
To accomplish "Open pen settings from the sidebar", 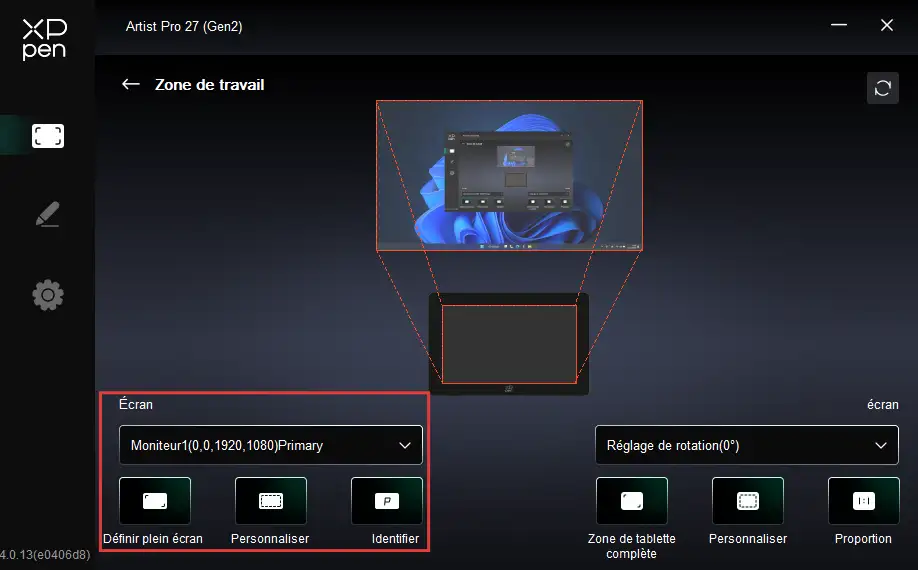I will 47,214.
